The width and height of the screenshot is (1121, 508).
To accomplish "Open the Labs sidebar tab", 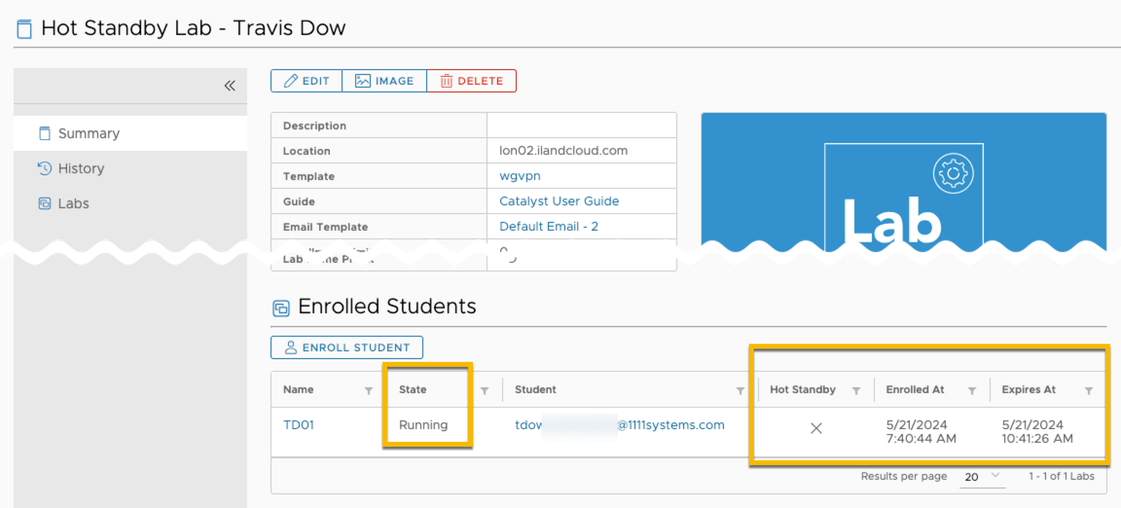I will [130, 204].
